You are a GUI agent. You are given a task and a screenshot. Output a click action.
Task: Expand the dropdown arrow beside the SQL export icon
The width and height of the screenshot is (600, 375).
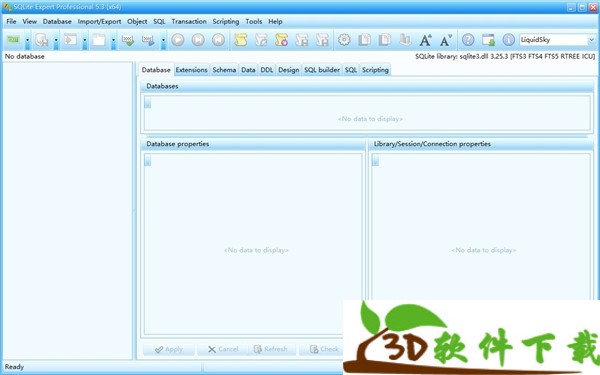(163, 40)
